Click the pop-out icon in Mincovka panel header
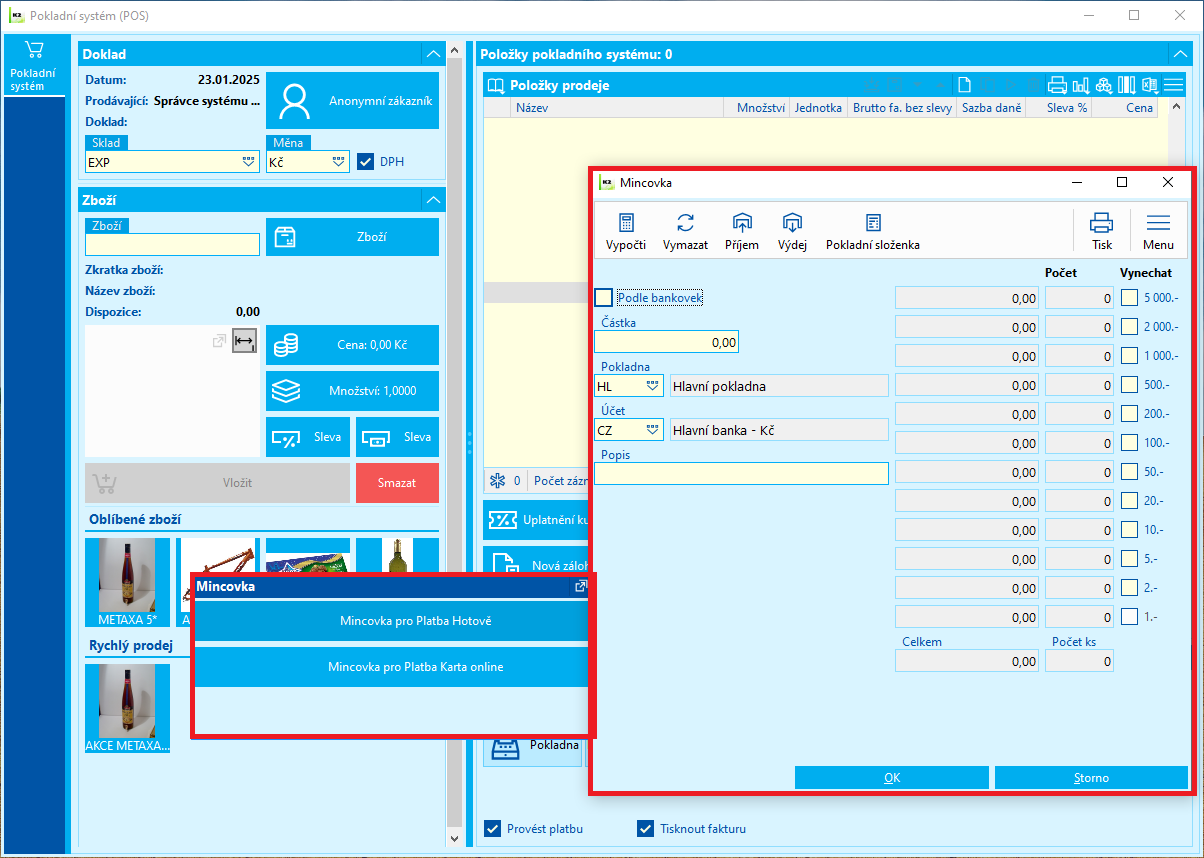The image size is (1204, 858). [580, 587]
